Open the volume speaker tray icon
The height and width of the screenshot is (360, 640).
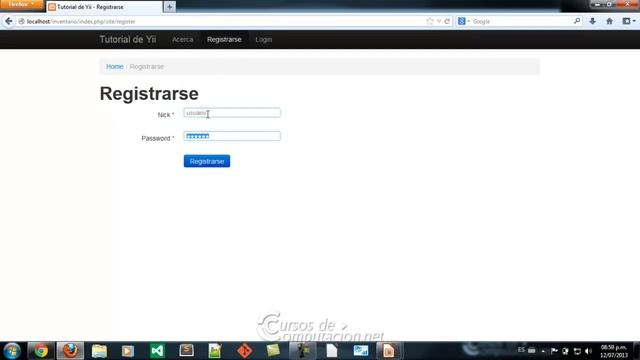[x=588, y=351]
